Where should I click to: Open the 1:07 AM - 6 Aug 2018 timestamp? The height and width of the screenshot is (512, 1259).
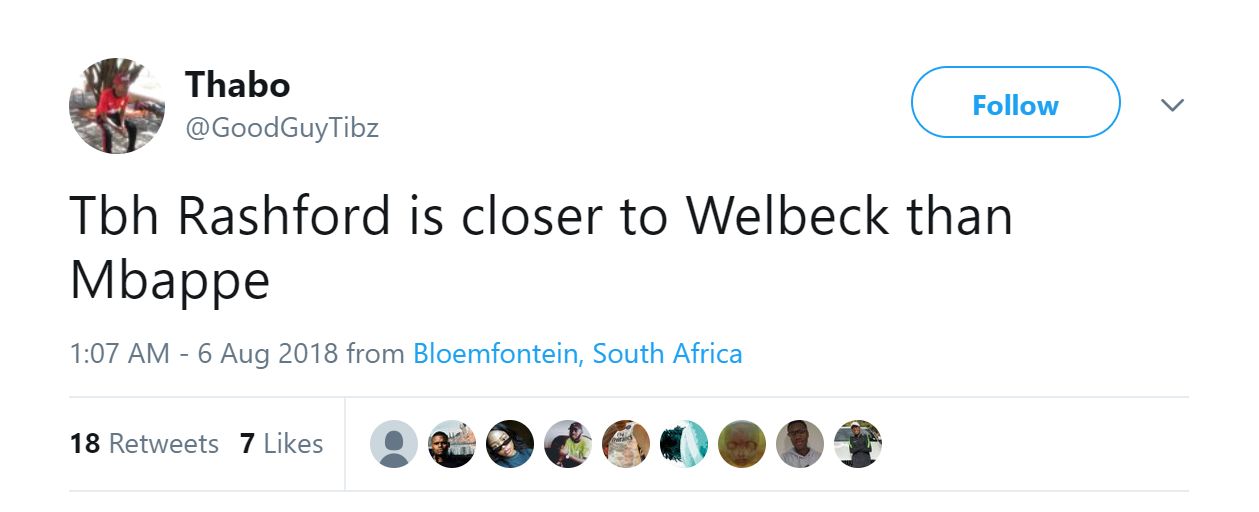point(203,353)
